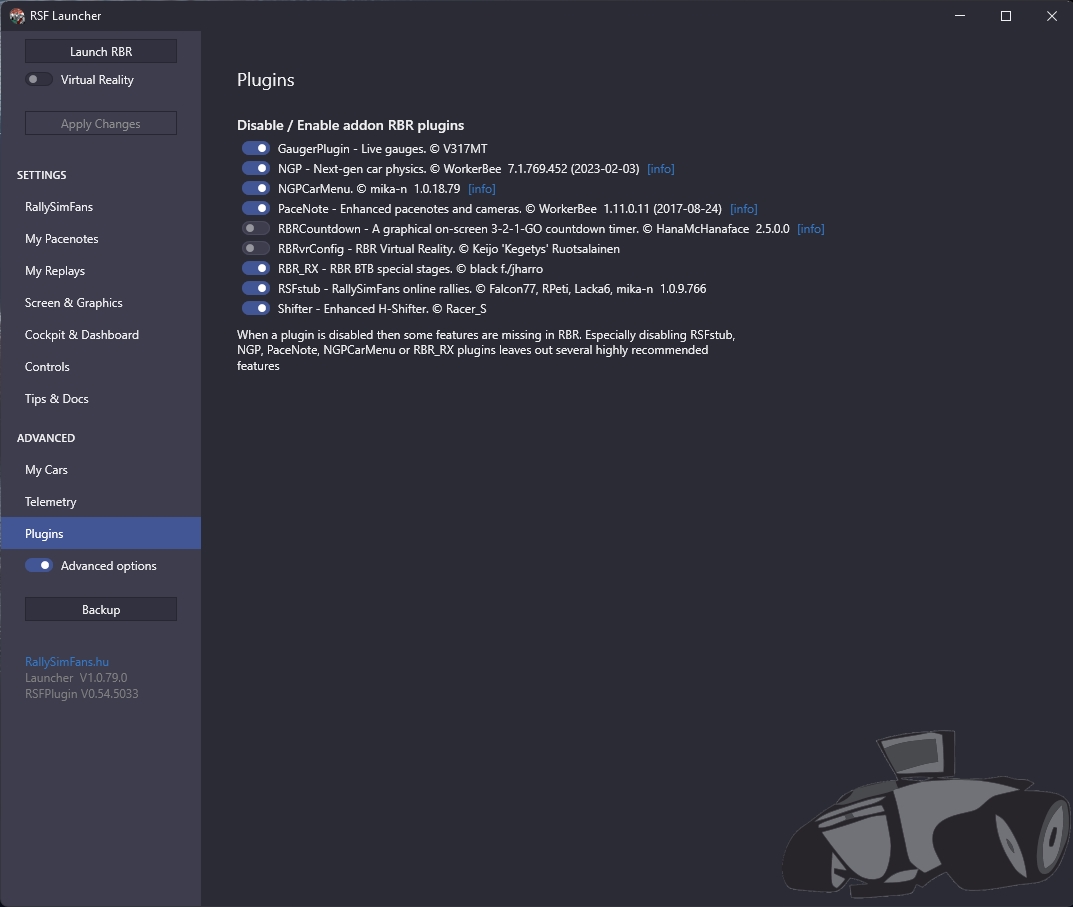
Task: Open the PaceNote info link
Action: point(743,209)
